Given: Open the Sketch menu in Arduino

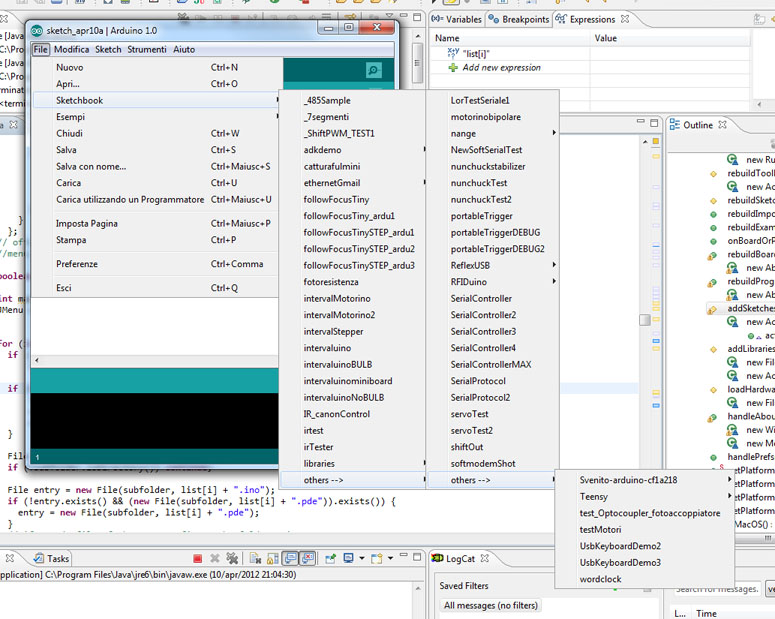Looking at the screenshot, I should 108,49.
